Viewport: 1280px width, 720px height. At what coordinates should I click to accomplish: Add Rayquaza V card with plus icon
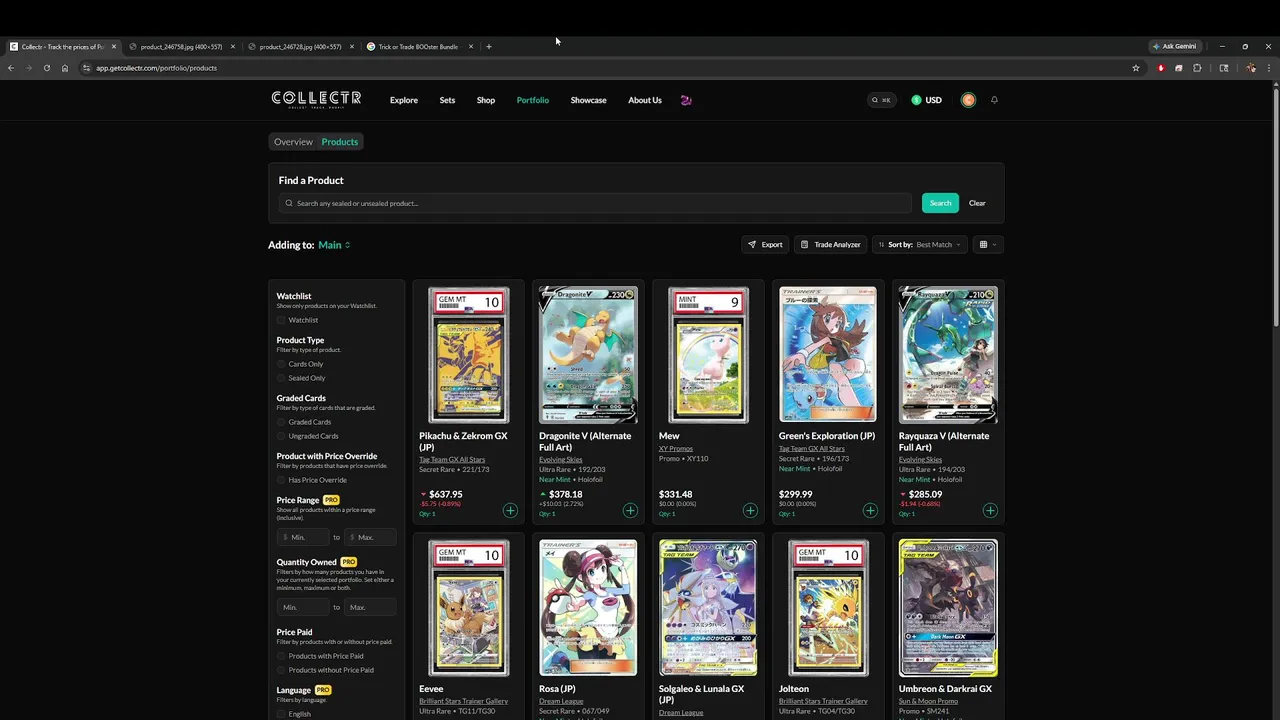(990, 510)
